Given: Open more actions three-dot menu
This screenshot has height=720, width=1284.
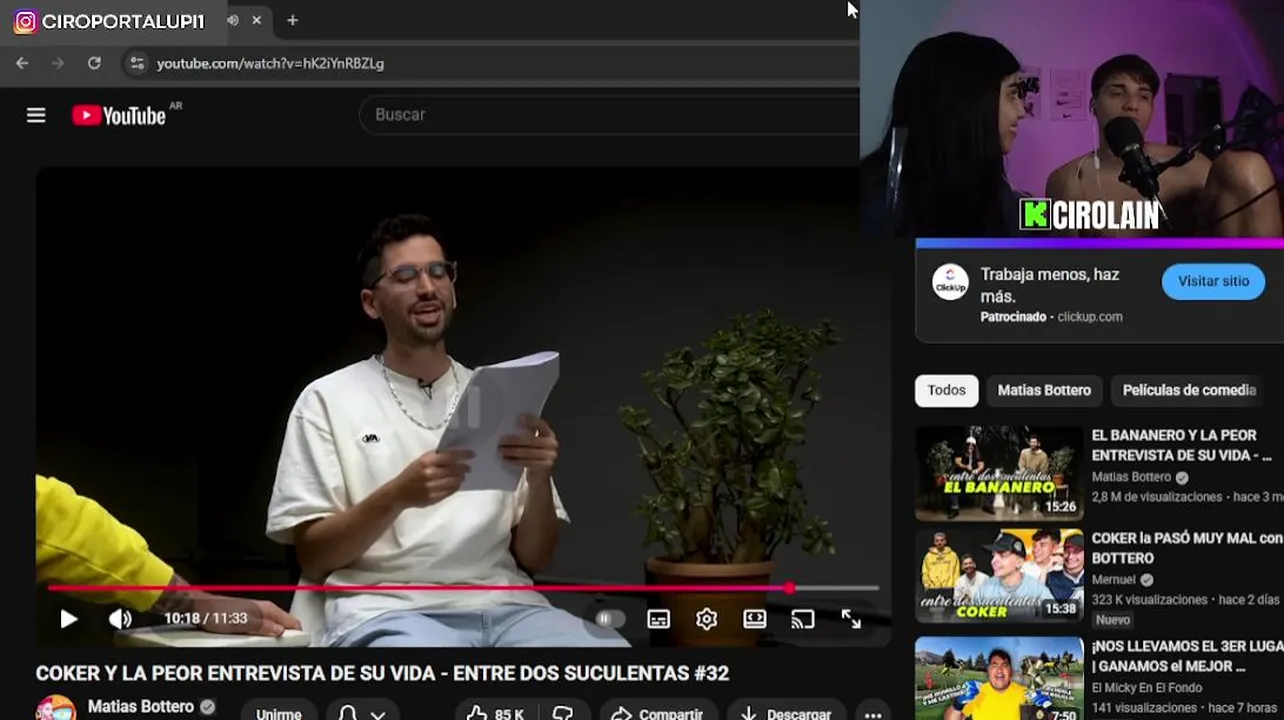Looking at the screenshot, I should [873, 713].
